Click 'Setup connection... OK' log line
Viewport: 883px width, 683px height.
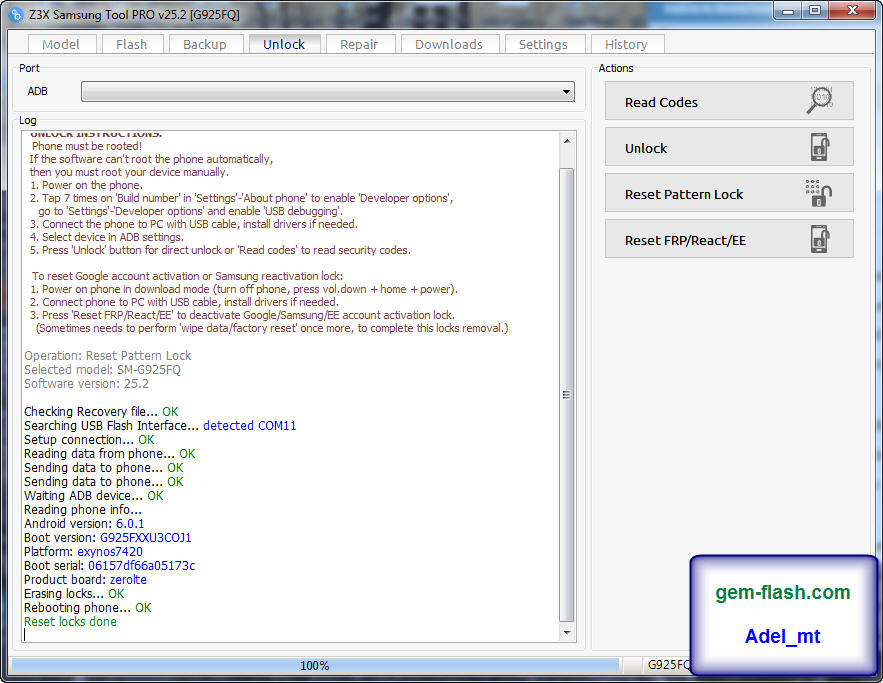click(x=89, y=440)
